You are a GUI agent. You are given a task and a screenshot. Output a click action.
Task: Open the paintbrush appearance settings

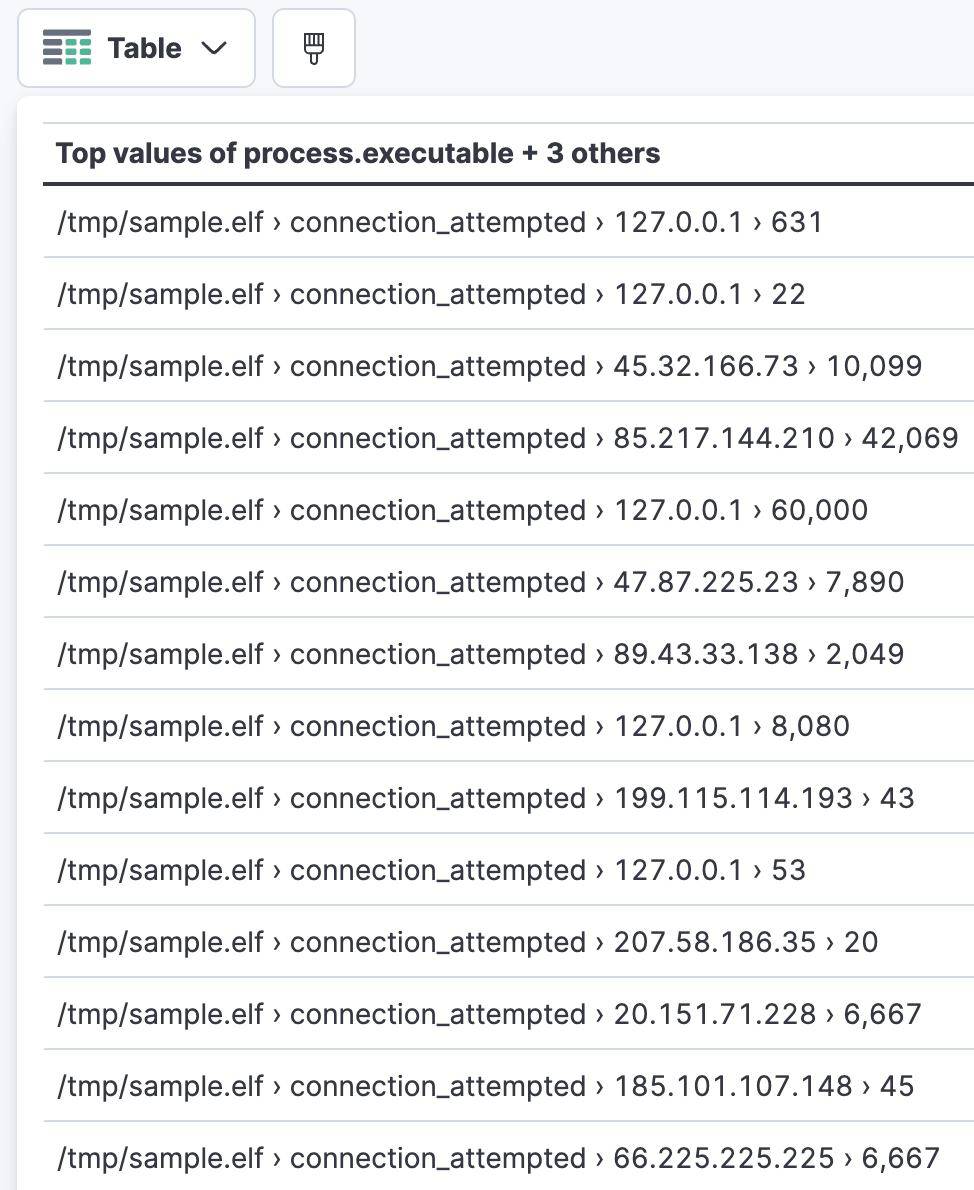point(313,47)
